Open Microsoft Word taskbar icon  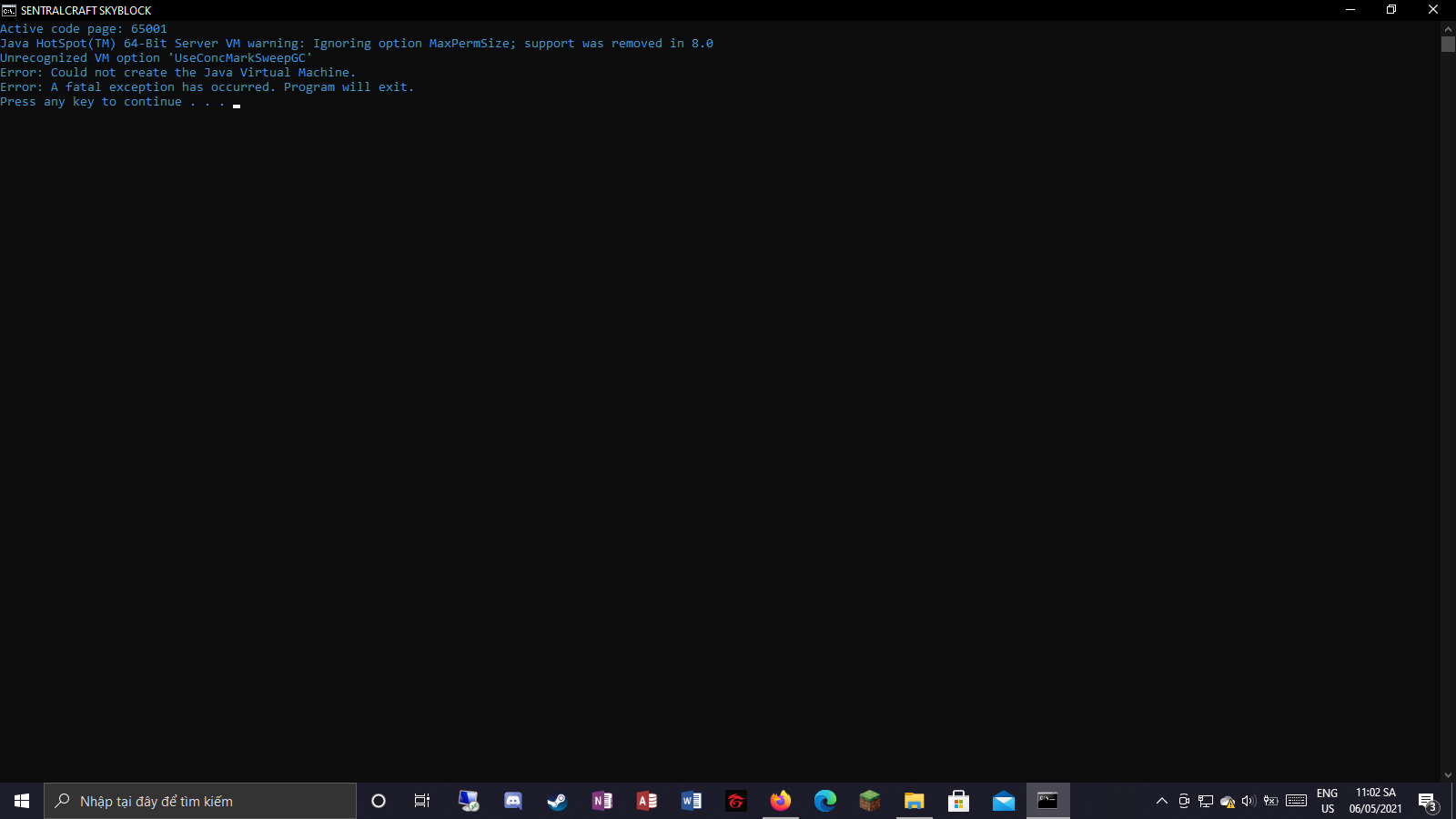[691, 801]
